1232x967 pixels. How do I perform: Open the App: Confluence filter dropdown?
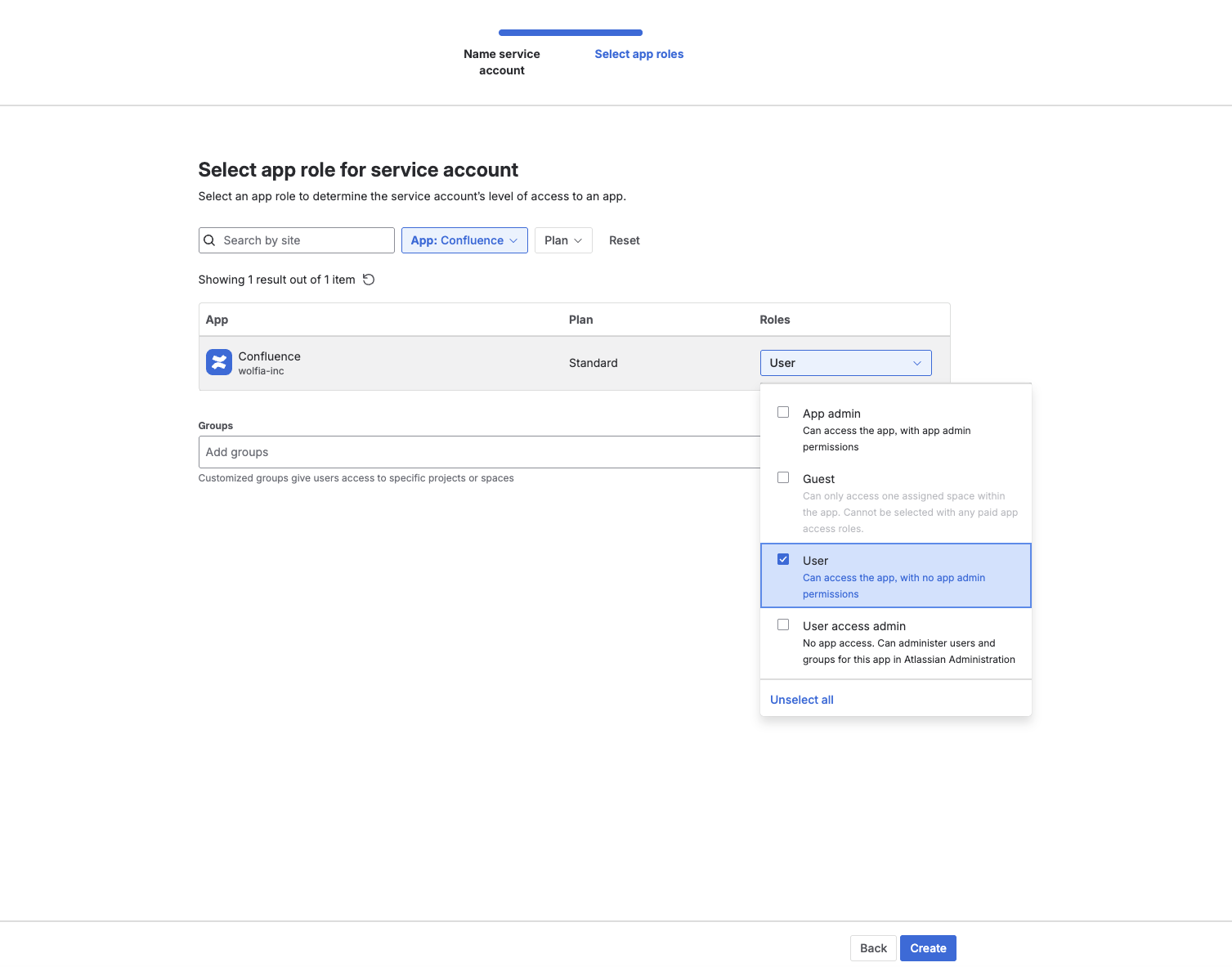point(464,240)
